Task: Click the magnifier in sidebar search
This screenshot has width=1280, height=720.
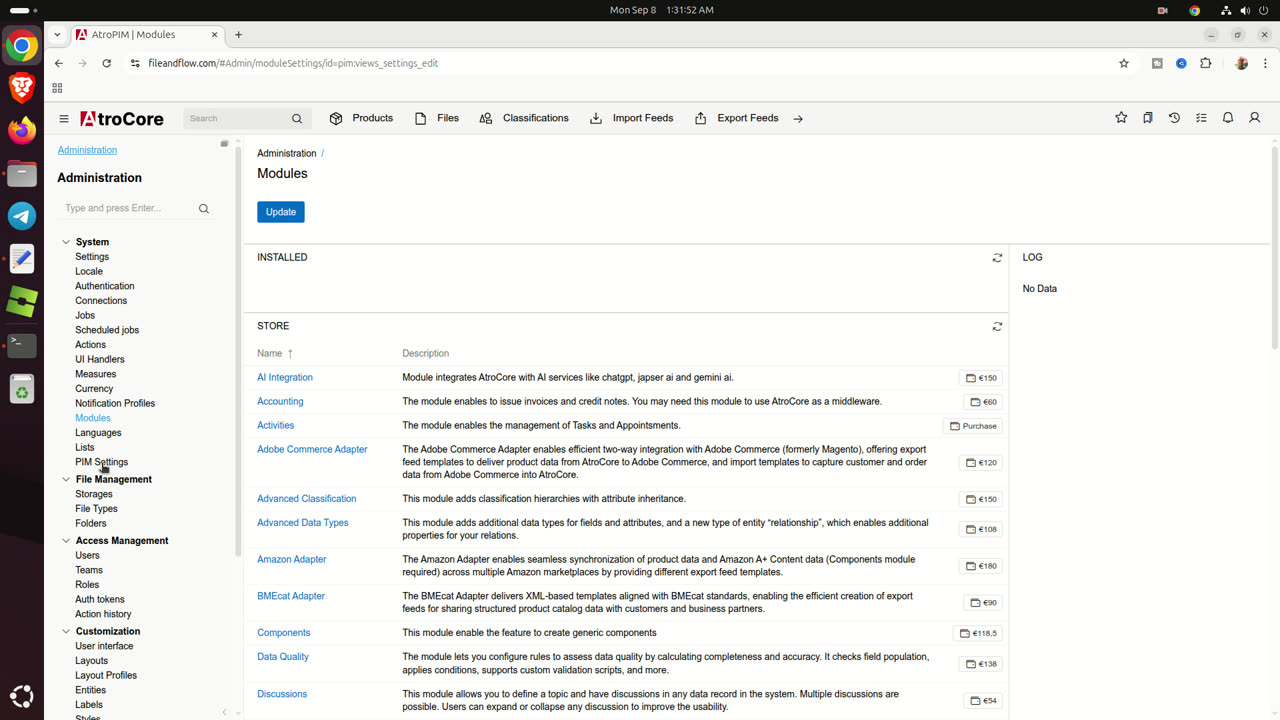Action: pos(204,209)
